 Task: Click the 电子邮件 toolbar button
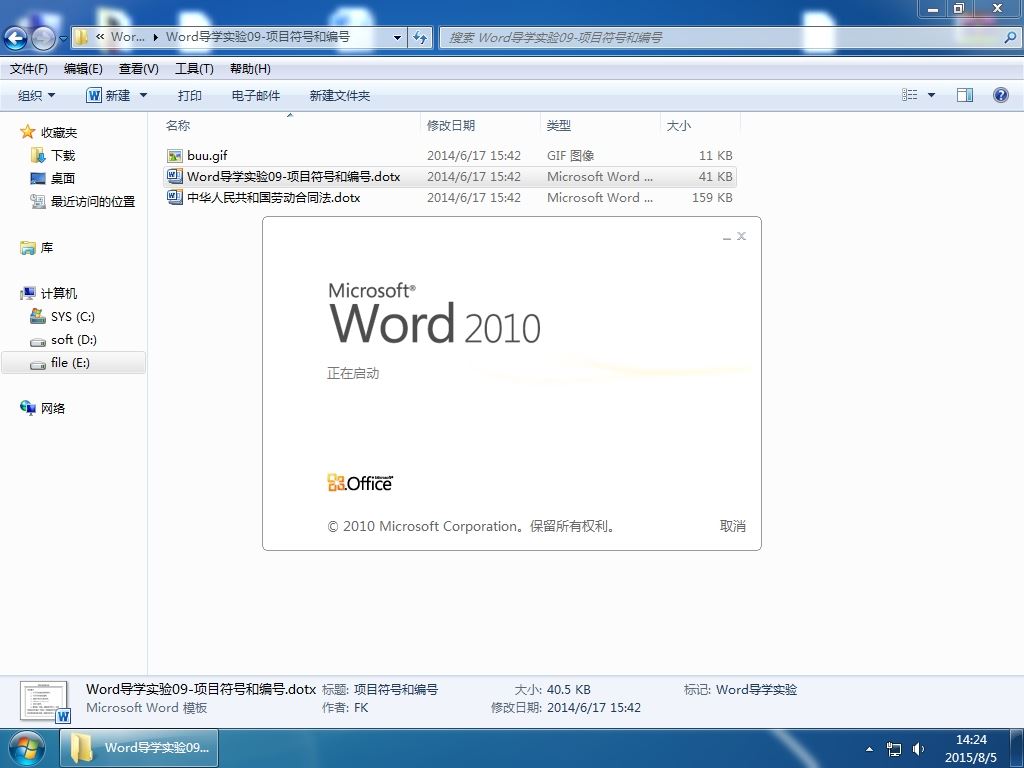point(255,95)
